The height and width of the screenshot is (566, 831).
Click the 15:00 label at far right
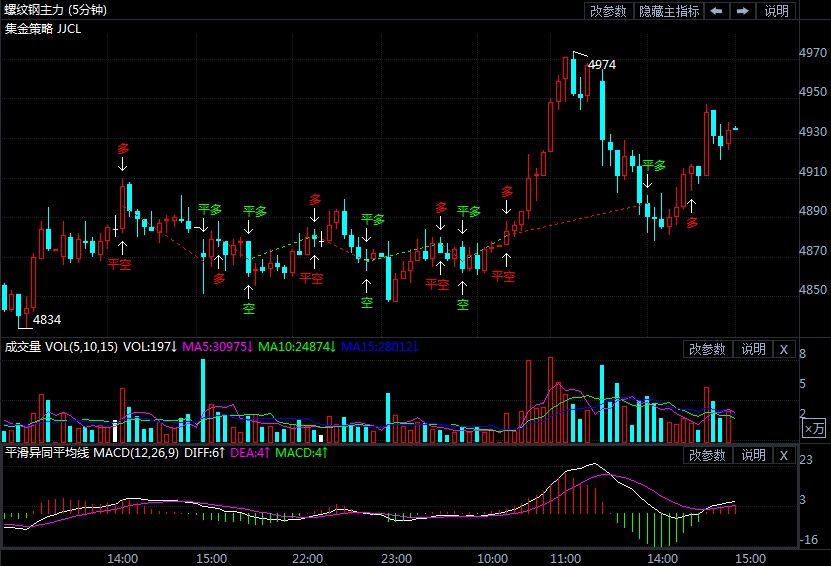click(750, 559)
